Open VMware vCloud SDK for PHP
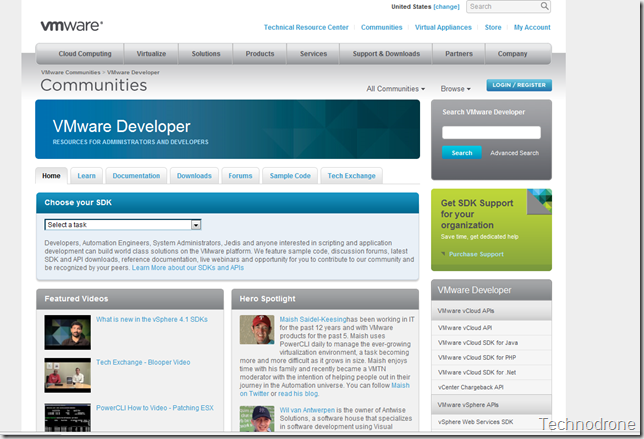 (477, 357)
